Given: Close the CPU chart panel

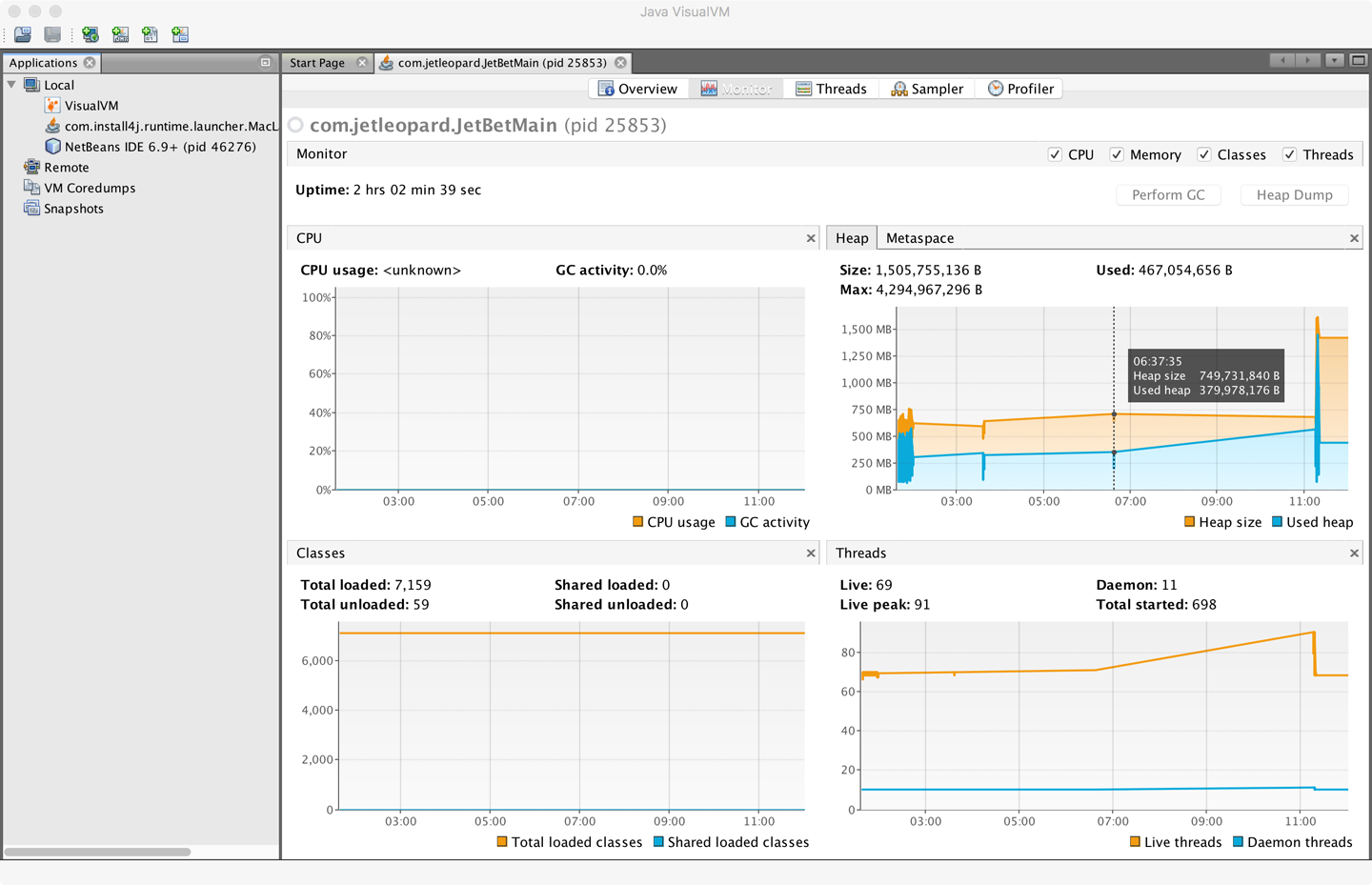Looking at the screenshot, I should point(811,238).
